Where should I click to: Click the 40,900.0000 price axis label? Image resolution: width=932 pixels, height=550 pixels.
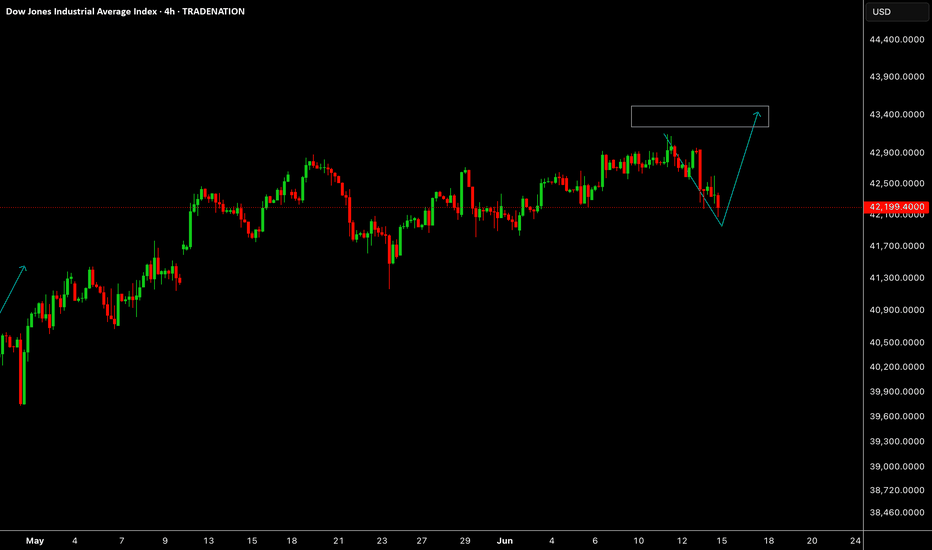click(896, 310)
